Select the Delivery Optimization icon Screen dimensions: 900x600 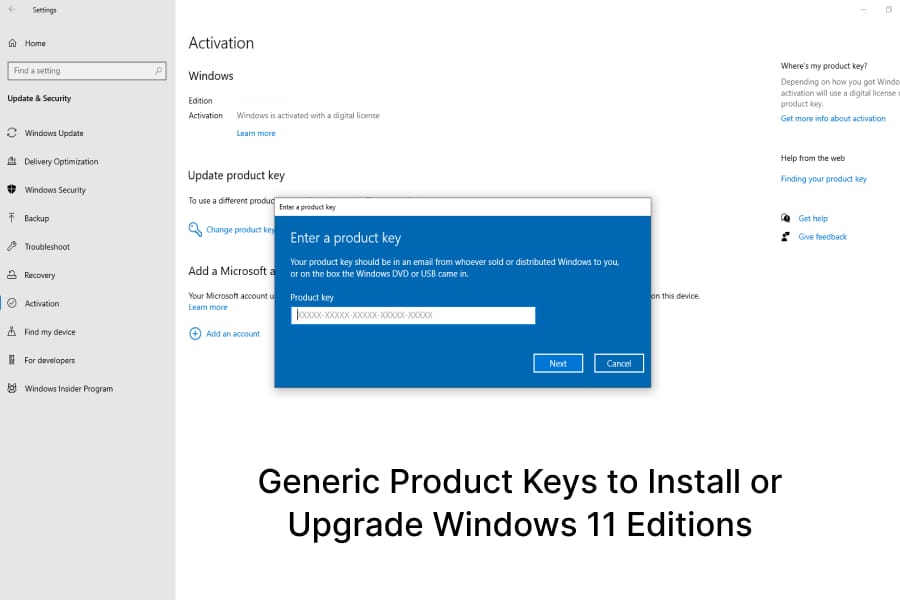tap(12, 161)
